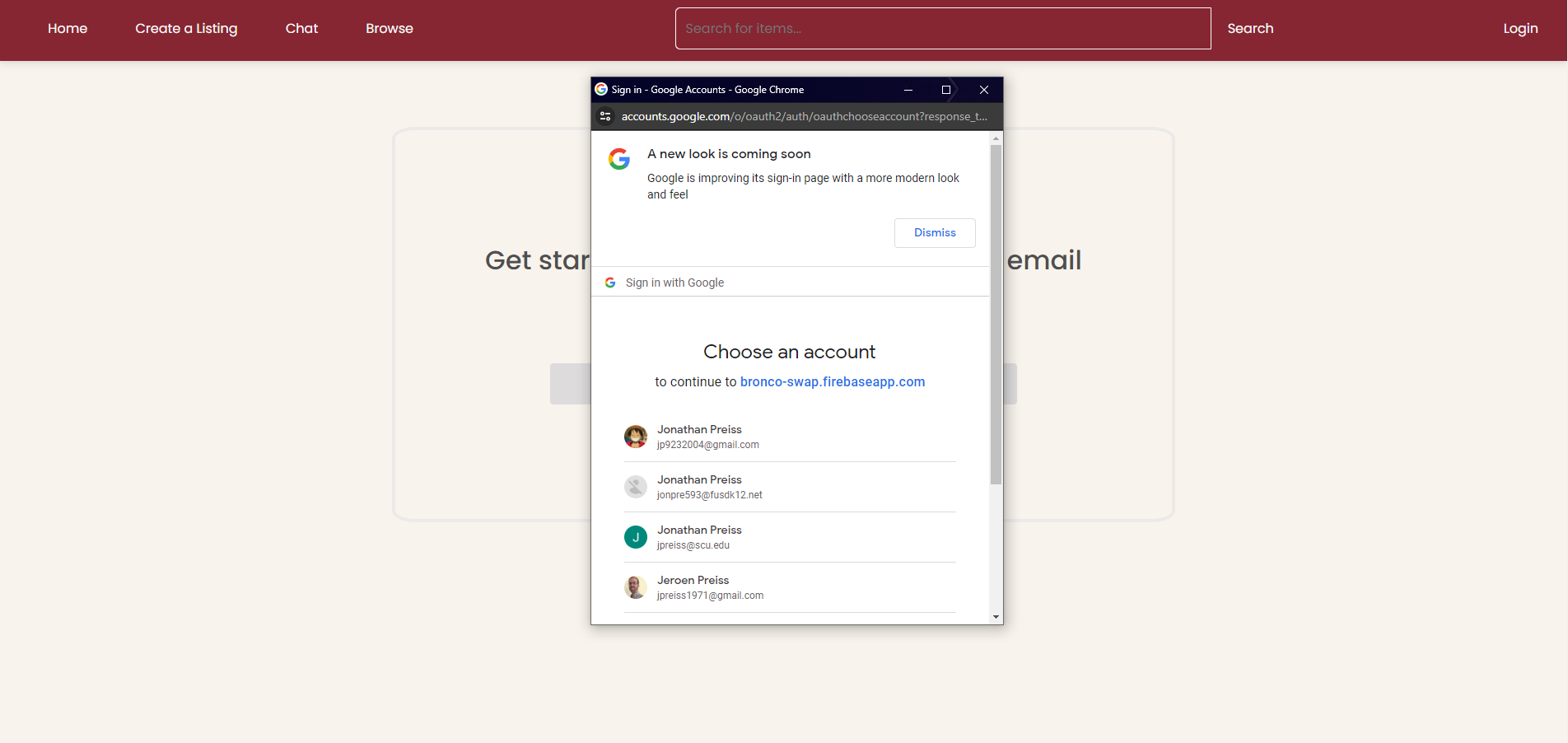Click the green J avatar icon

(x=636, y=537)
